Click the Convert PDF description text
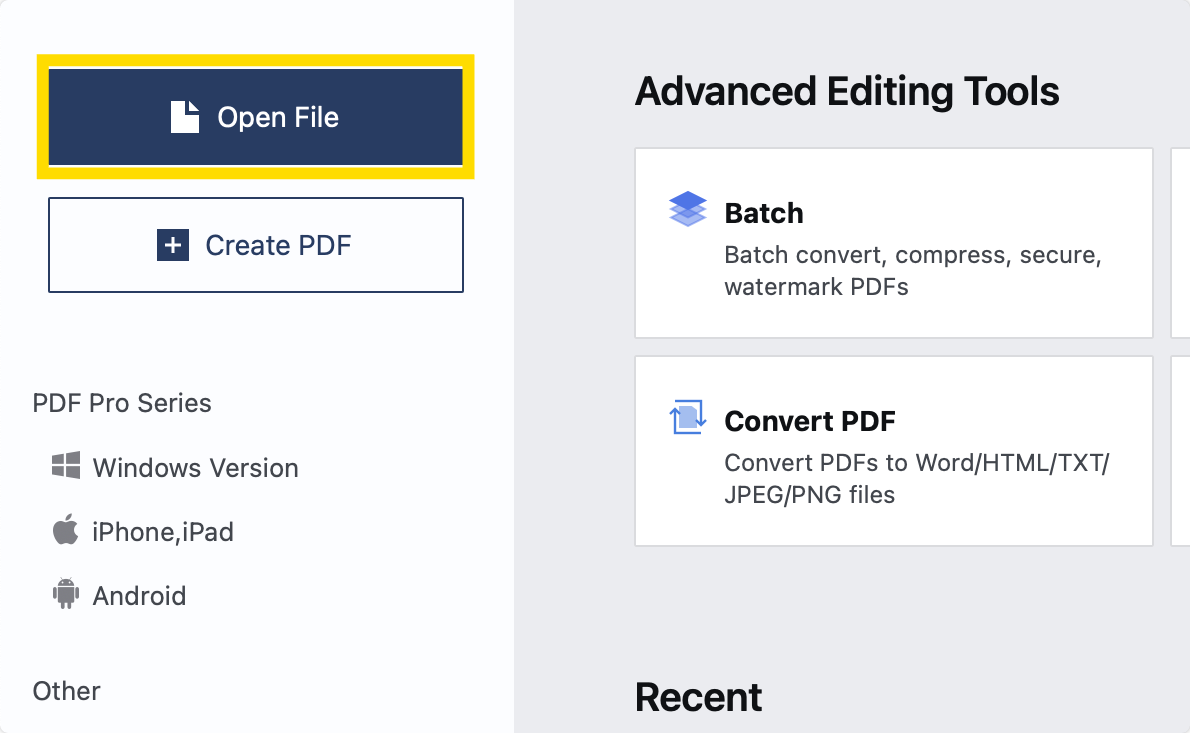This screenshot has width=1190, height=733. [917, 479]
